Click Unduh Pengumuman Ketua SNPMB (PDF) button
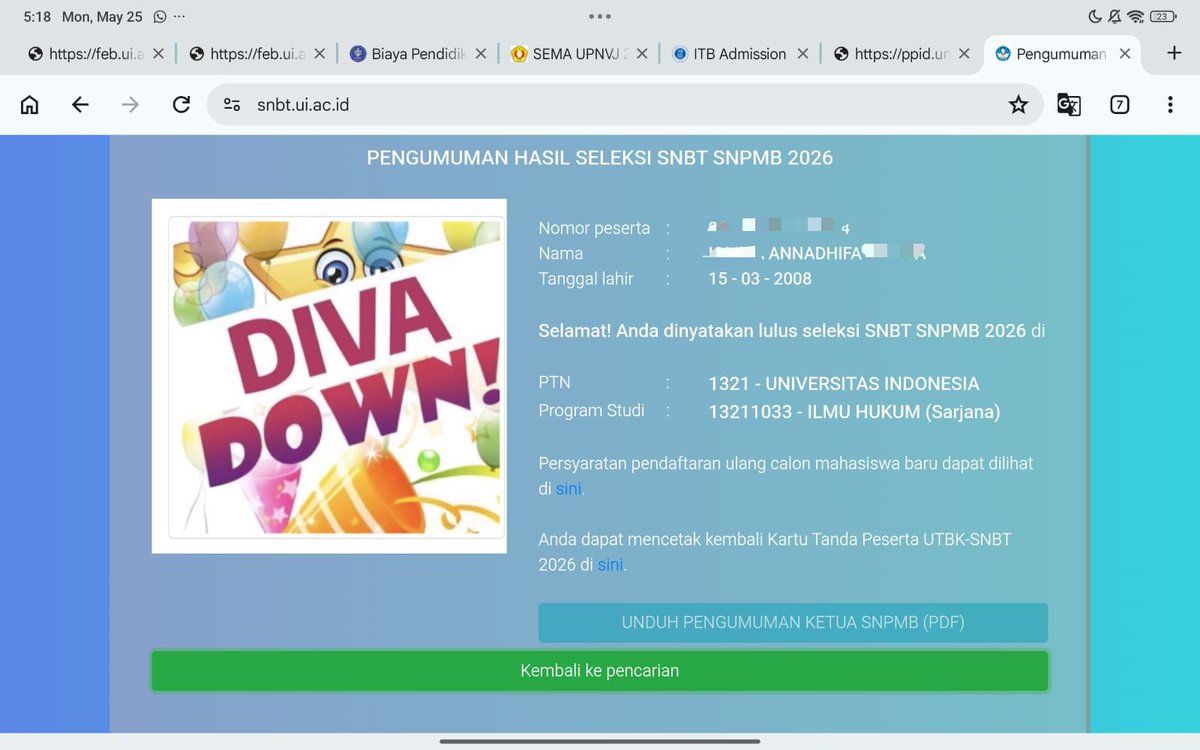Image resolution: width=1200 pixels, height=750 pixels. tap(793, 622)
